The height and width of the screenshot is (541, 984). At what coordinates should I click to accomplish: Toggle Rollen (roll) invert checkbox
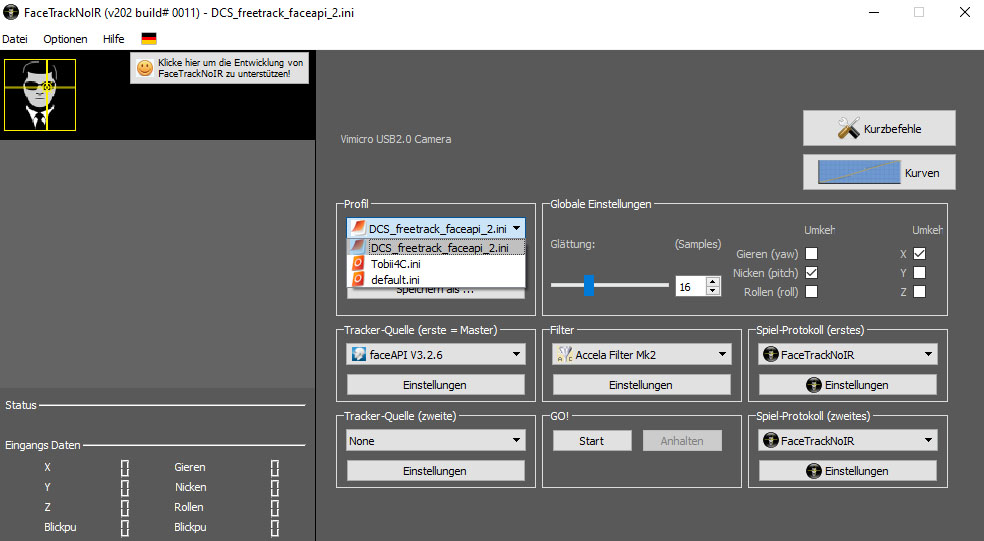811,291
